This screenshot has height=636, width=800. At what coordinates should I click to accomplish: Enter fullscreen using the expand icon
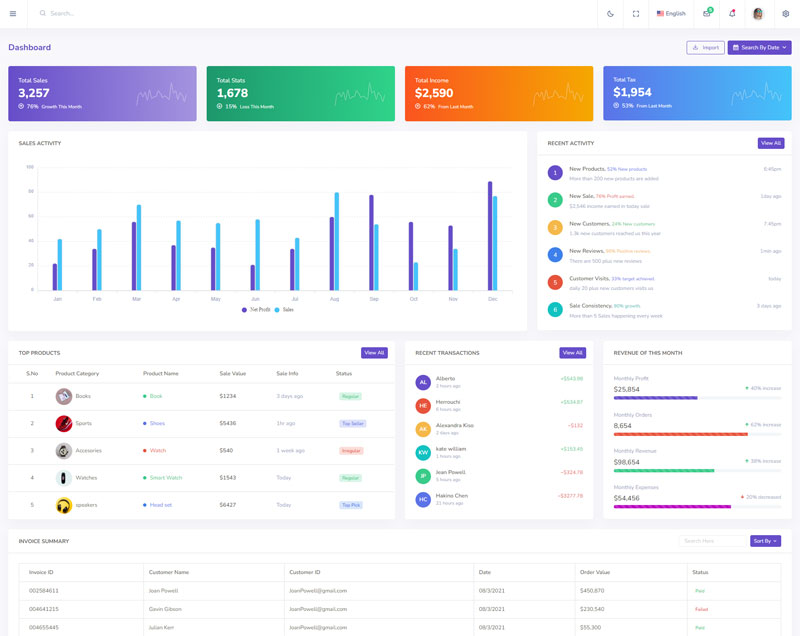(636, 13)
